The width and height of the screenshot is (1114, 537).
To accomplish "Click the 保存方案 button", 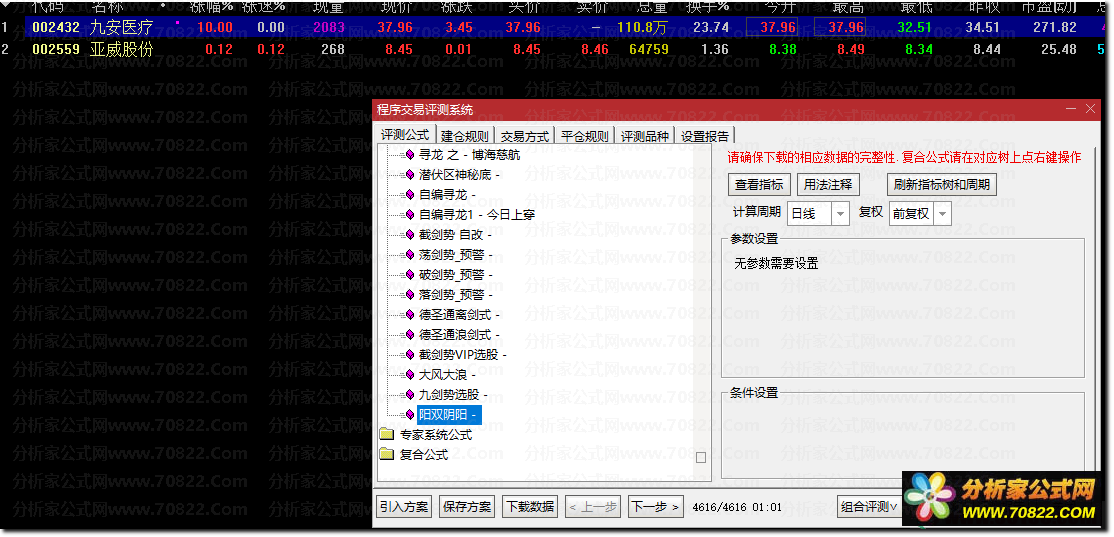I will coord(467,506).
